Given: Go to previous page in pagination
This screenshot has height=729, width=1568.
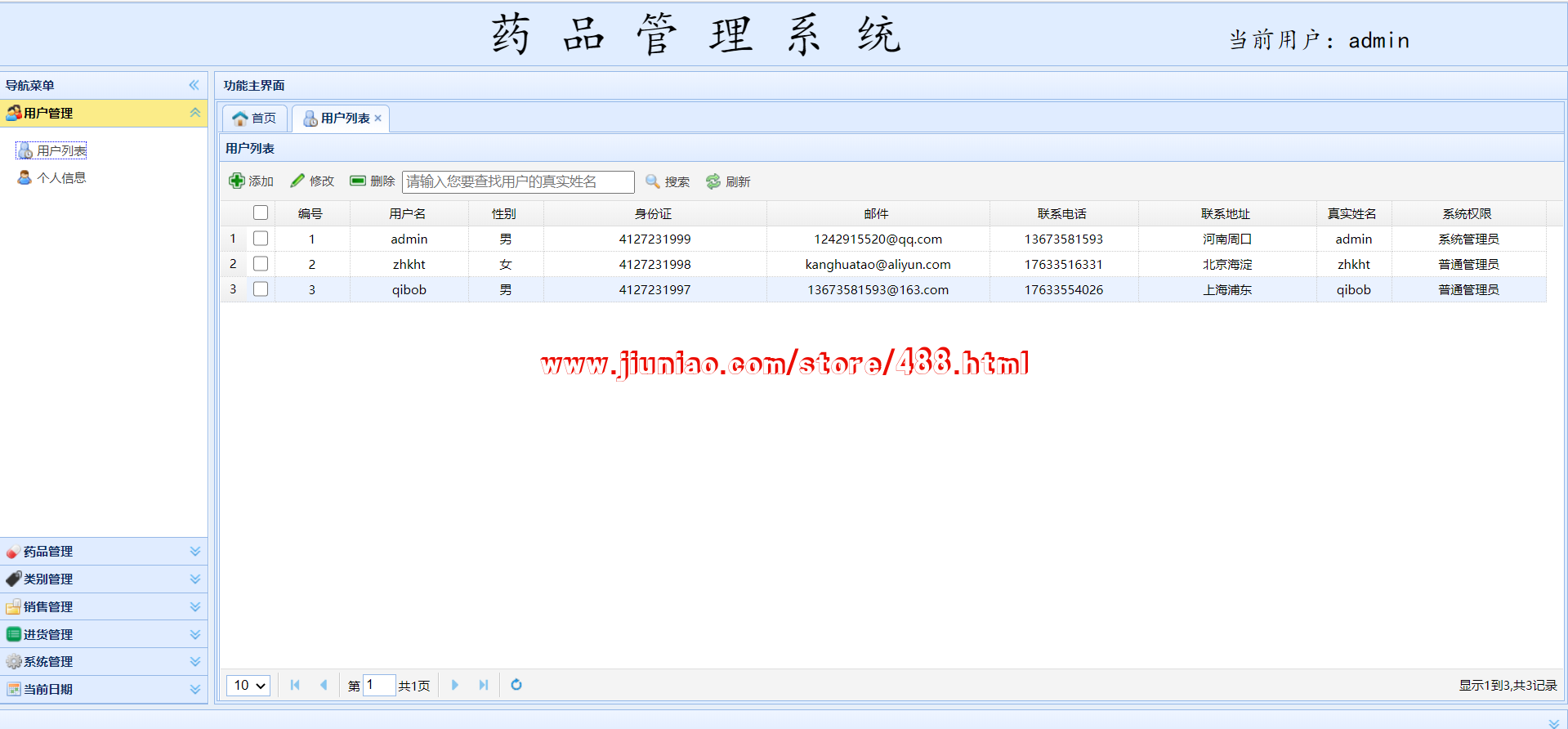Looking at the screenshot, I should 324,685.
